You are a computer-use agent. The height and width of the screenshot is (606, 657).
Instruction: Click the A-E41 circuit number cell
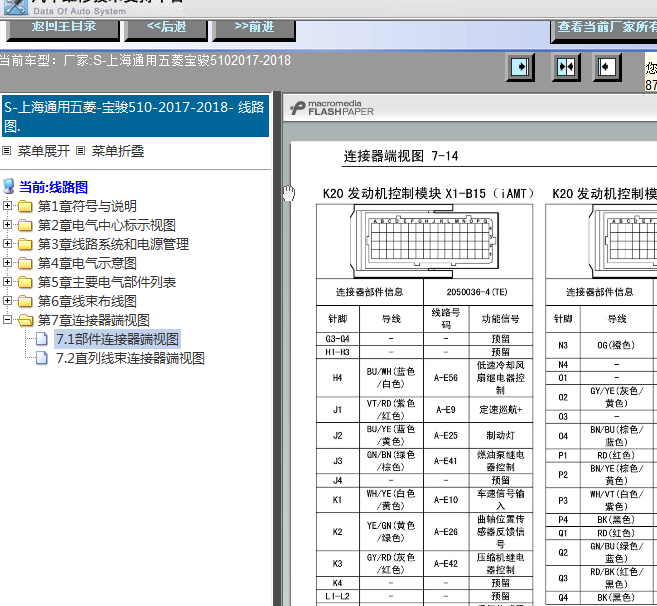pyautogui.click(x=446, y=461)
